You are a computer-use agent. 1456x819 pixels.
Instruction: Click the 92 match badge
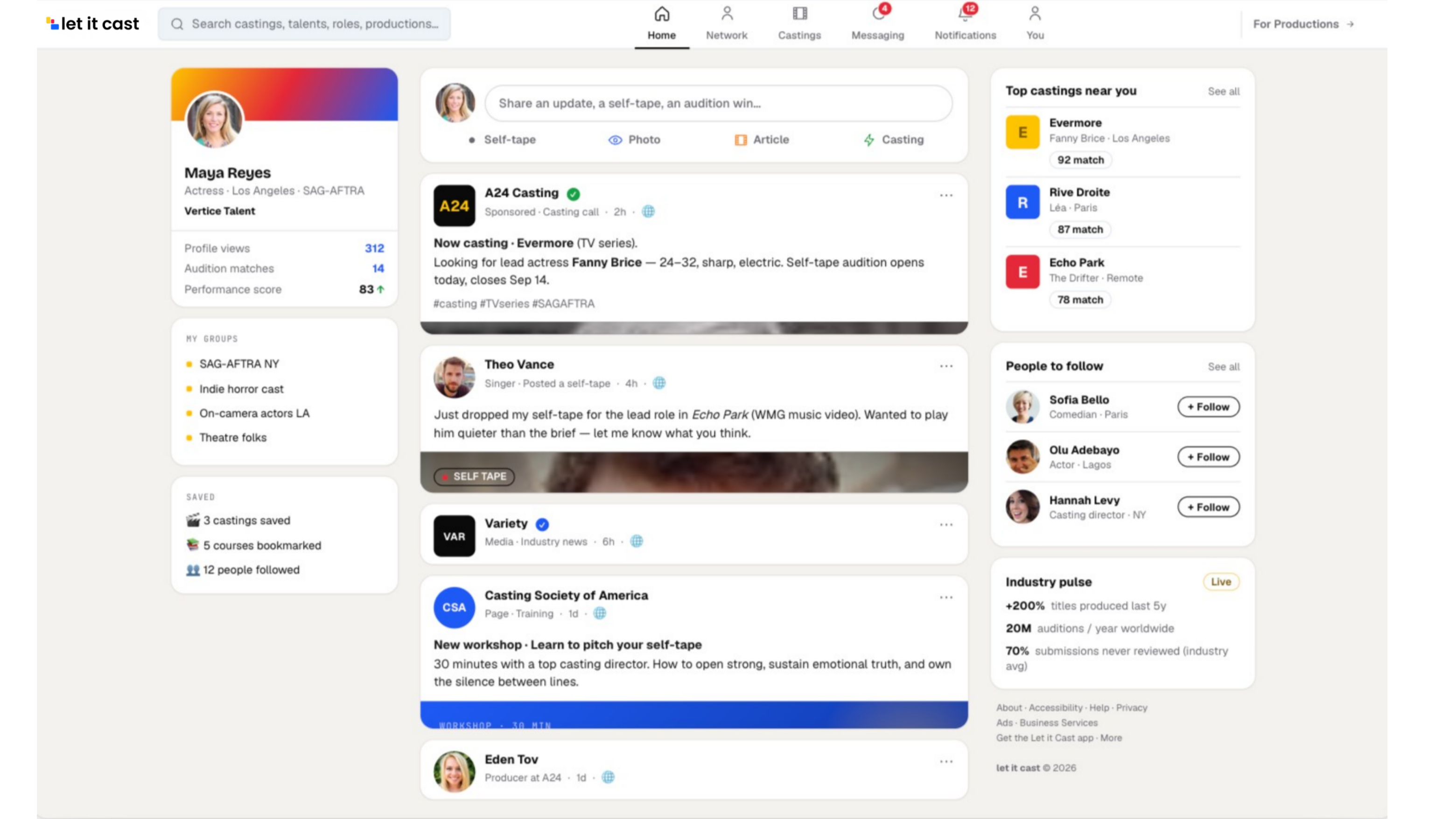[x=1080, y=160]
